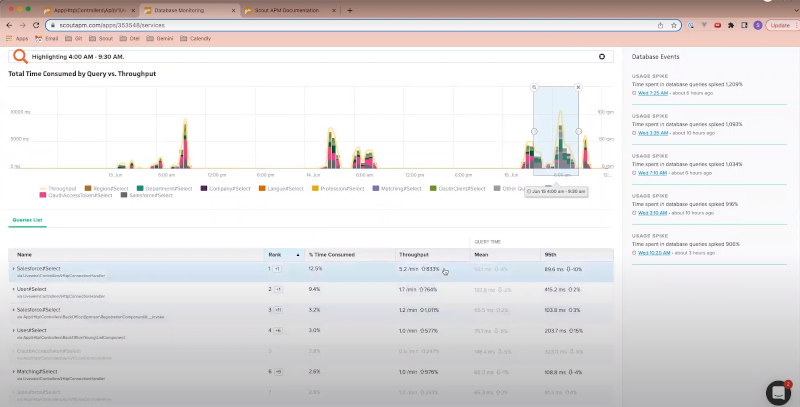Screen dimensions: 800x407
Task: Open the Wed 7:25 AM usage spike link
Action: [x=651, y=91]
